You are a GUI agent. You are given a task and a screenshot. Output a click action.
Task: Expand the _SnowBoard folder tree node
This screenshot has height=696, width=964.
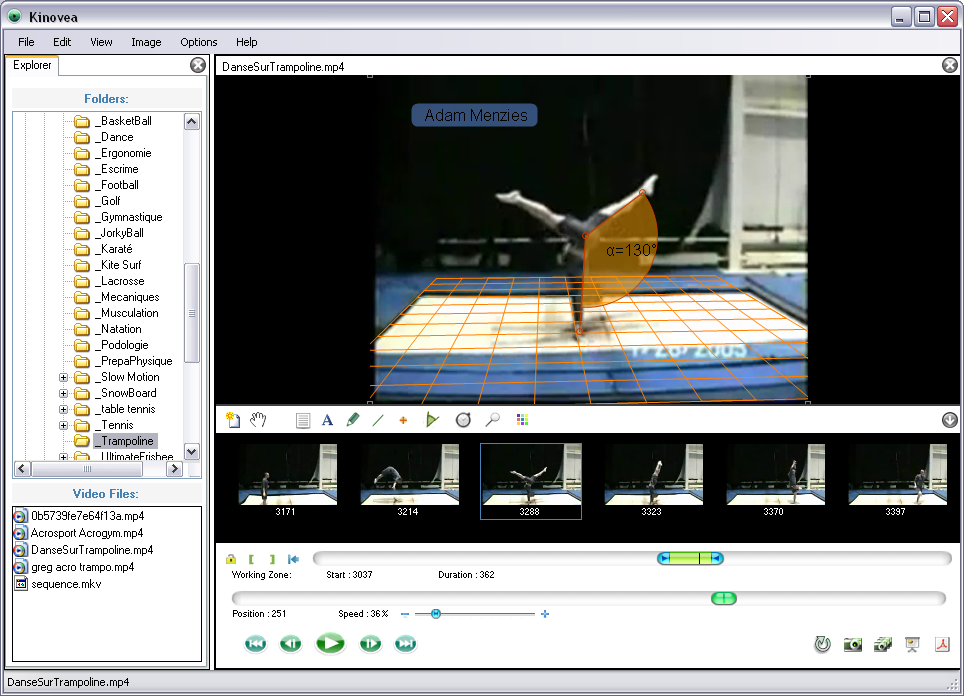tap(64, 393)
